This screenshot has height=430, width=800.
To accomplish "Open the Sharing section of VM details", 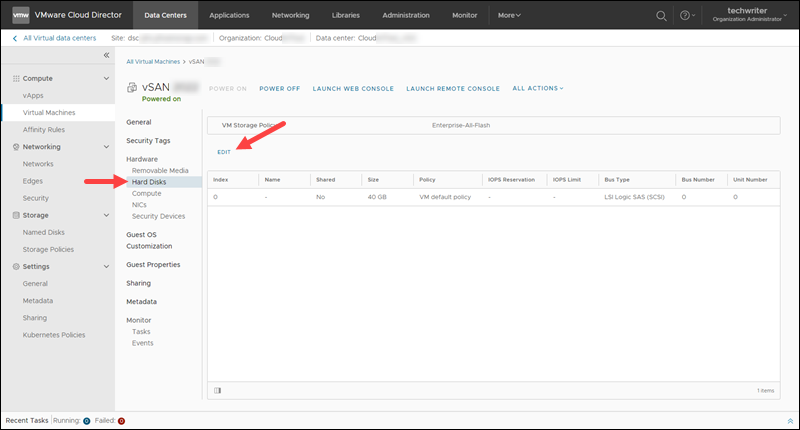I will (x=139, y=283).
